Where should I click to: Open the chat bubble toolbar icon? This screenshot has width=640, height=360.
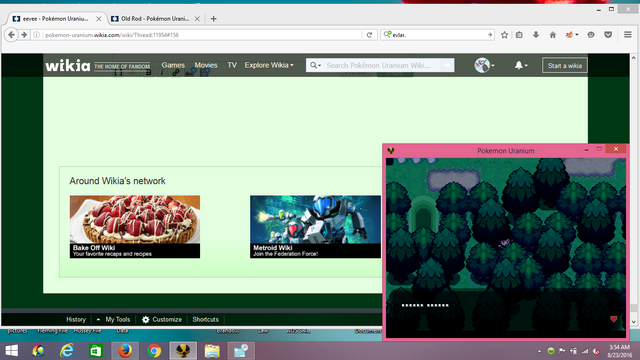591,35
